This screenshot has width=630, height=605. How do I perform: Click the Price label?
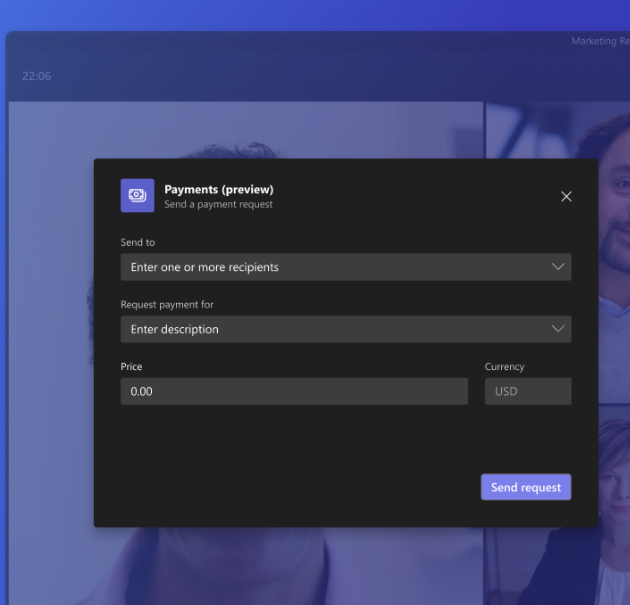pos(131,367)
